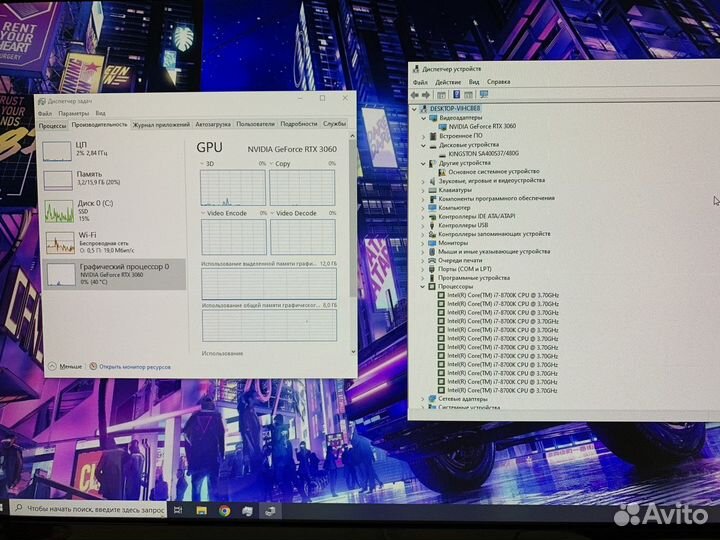Open Вид menu in Device Manager
Screen dimensions: 720x540
pos(474,82)
